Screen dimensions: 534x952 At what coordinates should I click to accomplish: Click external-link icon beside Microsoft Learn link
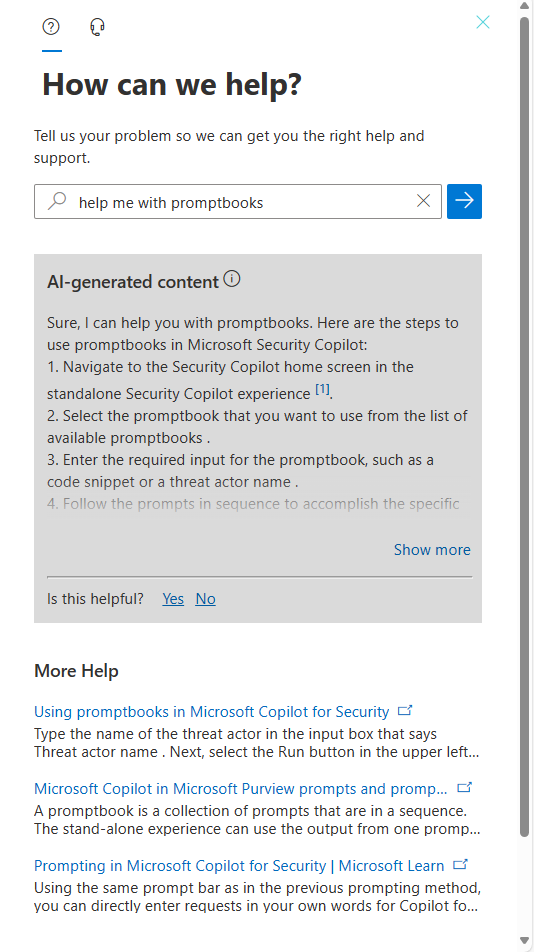pyautogui.click(x=461, y=864)
